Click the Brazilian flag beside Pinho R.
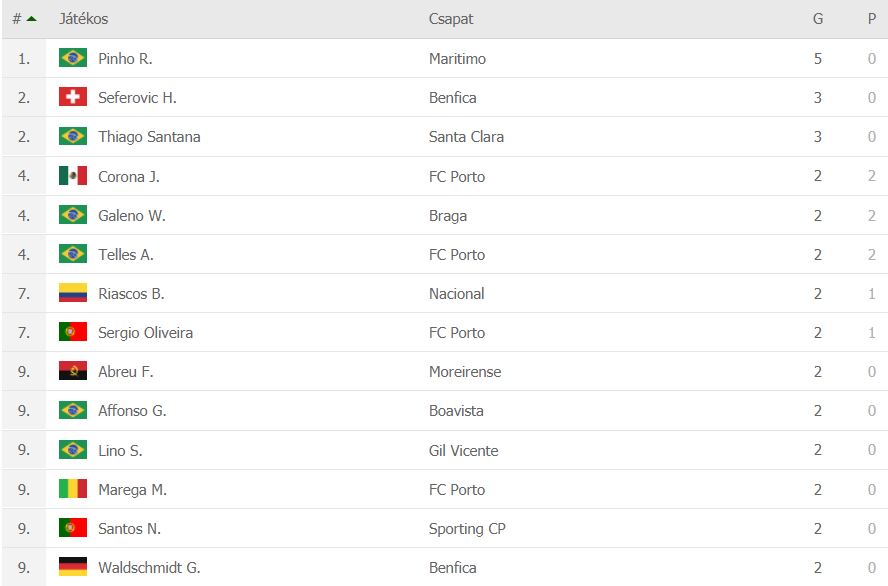888x586 pixels. 72,58
